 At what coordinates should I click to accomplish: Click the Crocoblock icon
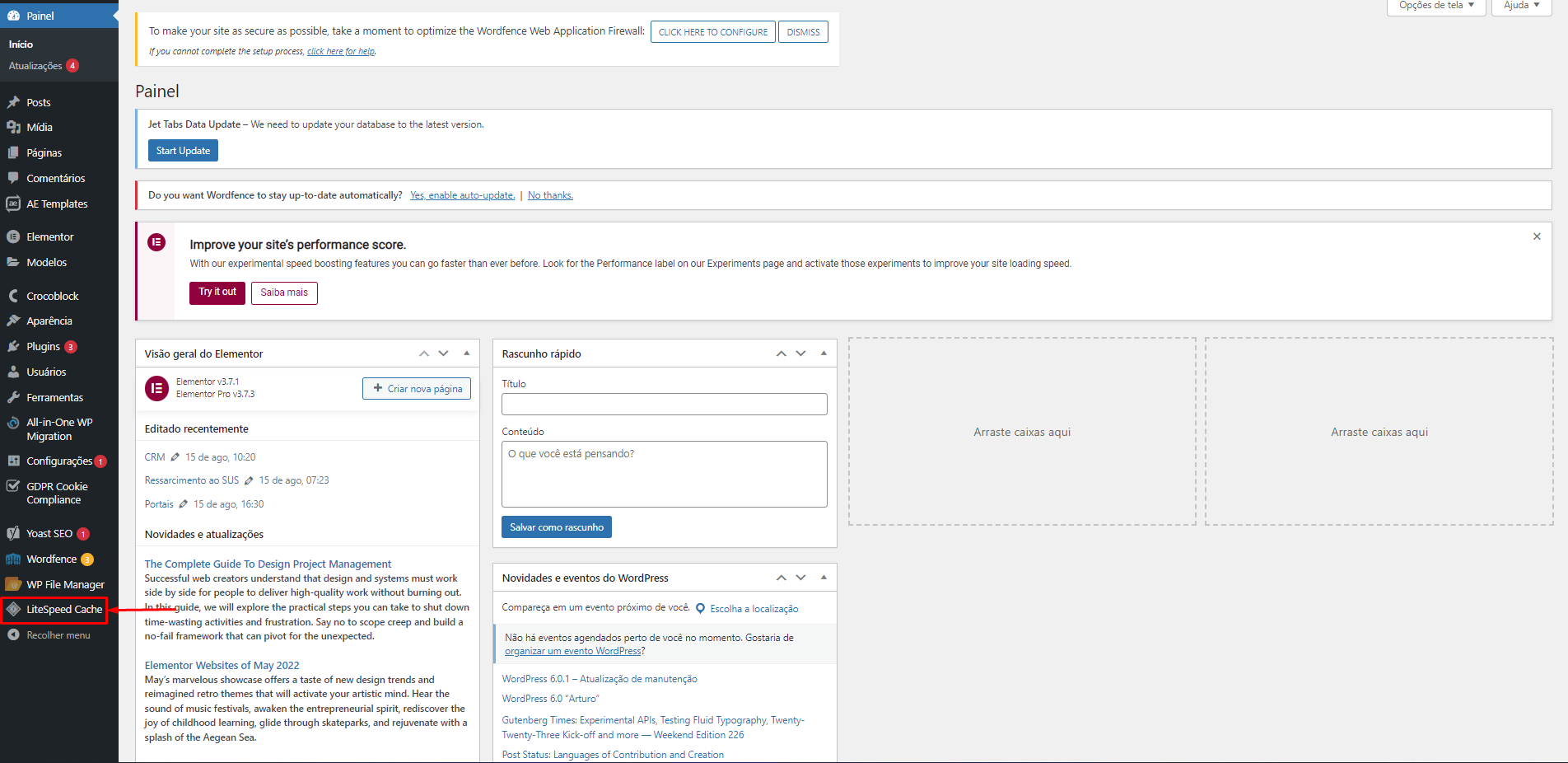(x=13, y=296)
